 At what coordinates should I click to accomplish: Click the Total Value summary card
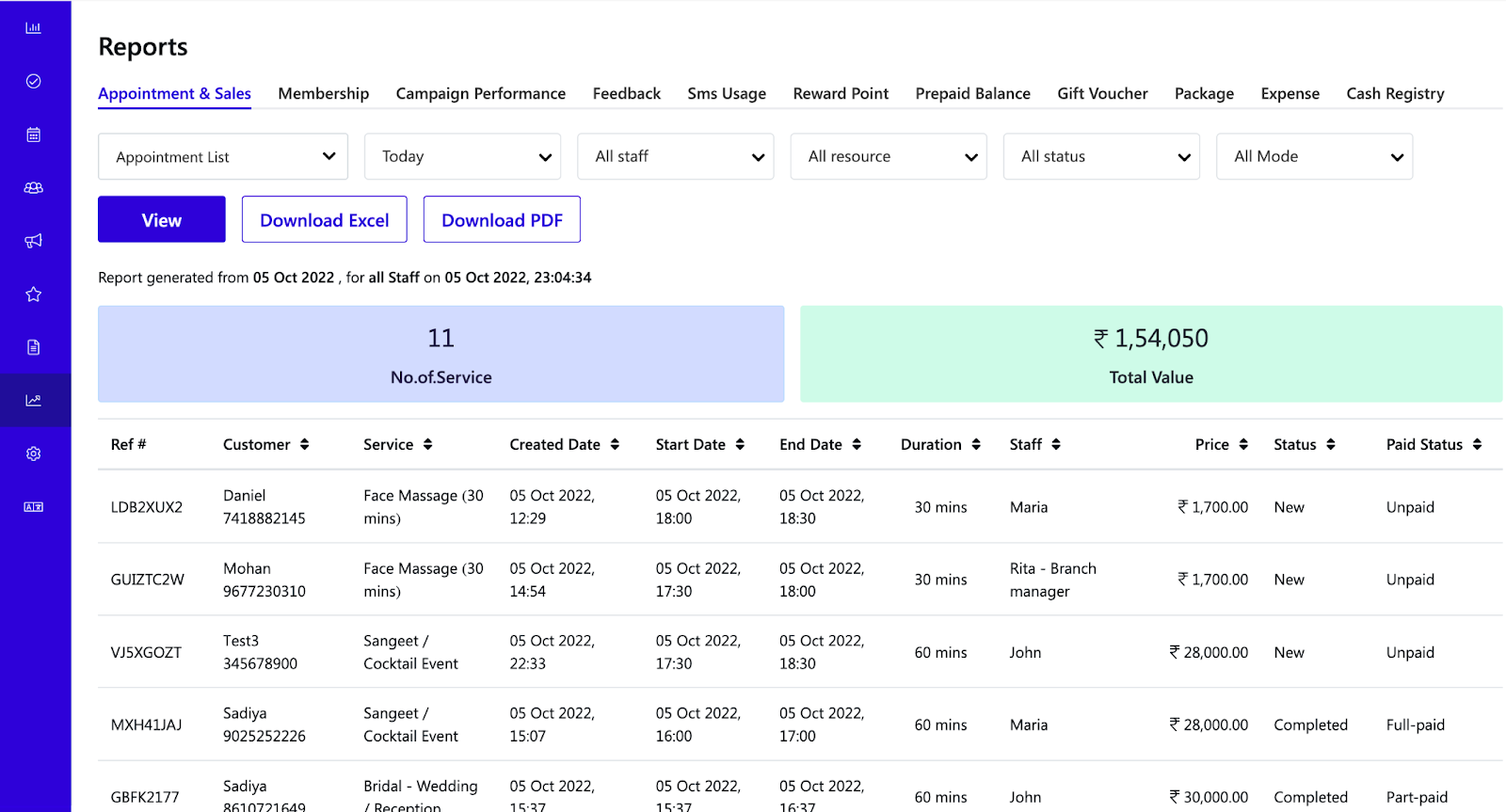[1151, 354]
